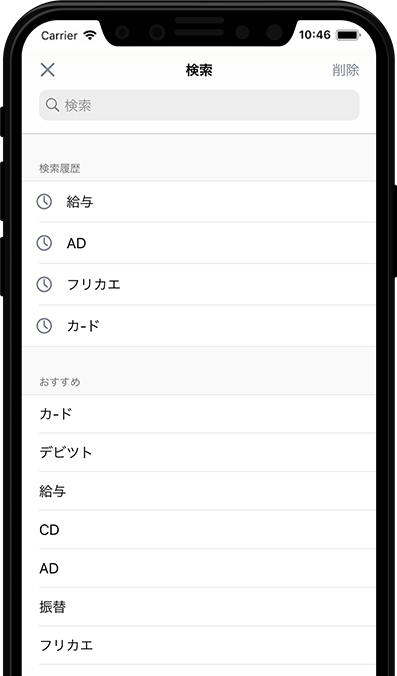Screen dimensions: 397x676
Task: Select AD from search history
Action: pos(199,243)
